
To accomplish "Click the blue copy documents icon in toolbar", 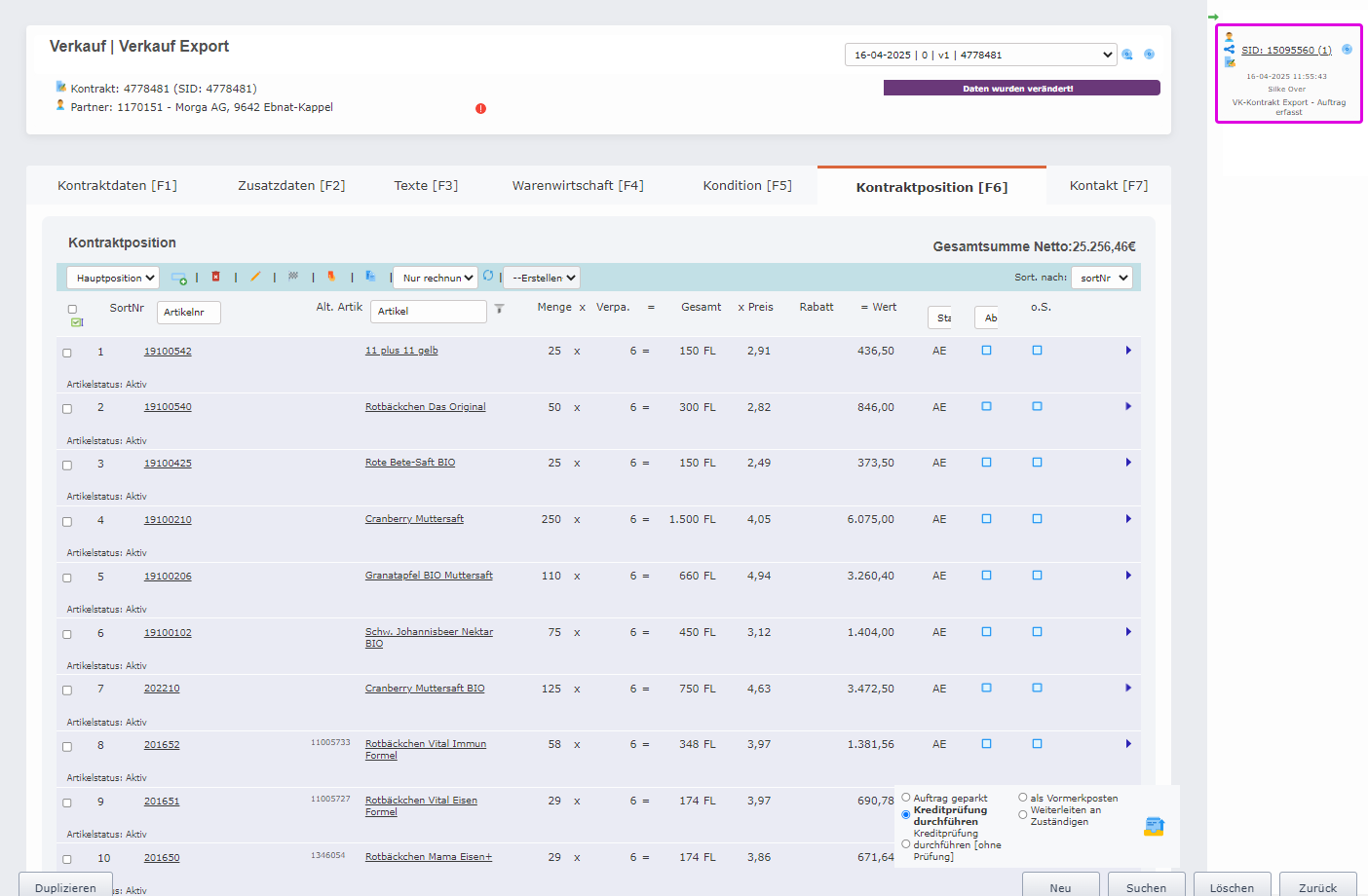I will click(370, 278).
